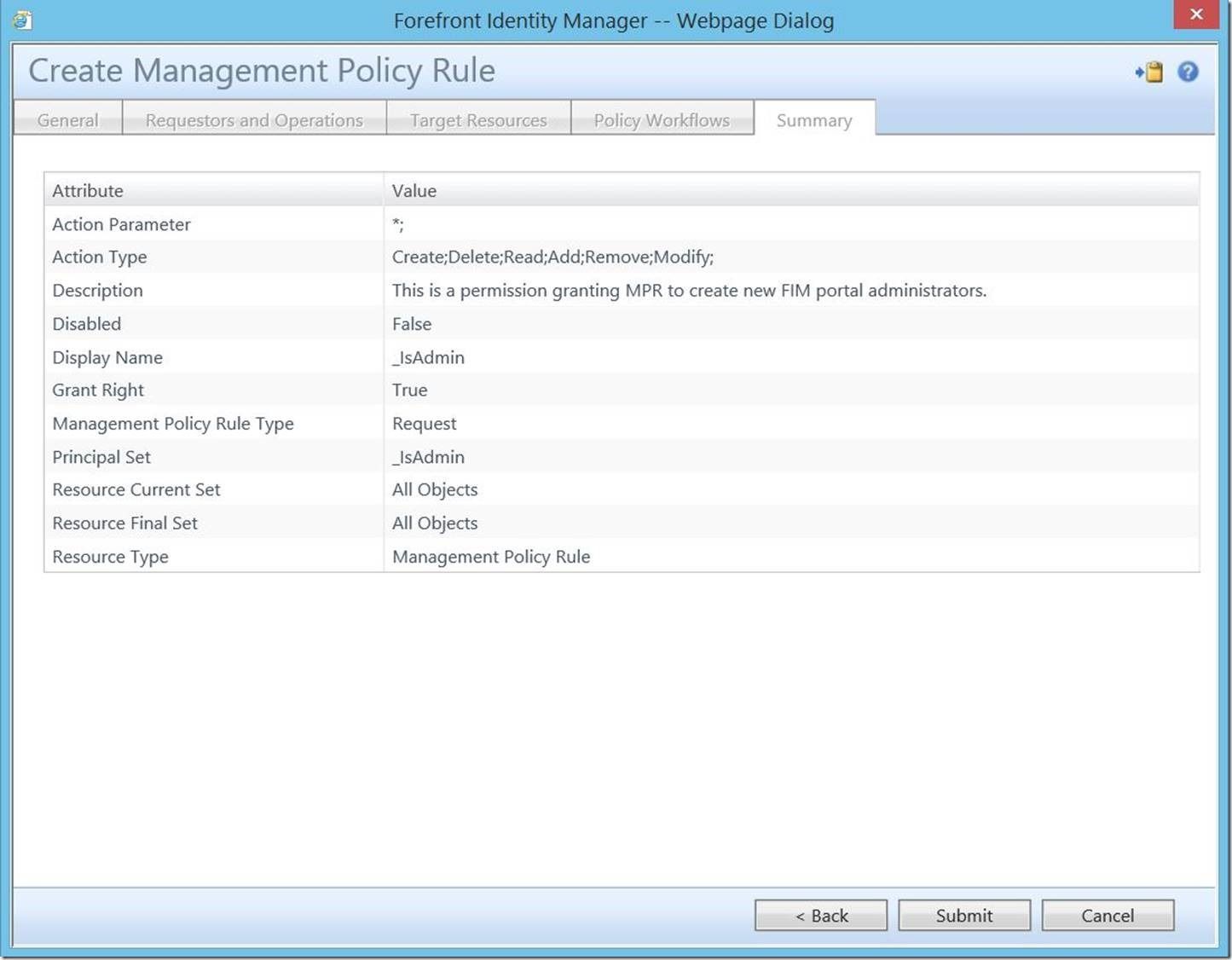The width and height of the screenshot is (1232, 960).
Task: Click the Help question mark icon
Action: click(x=1188, y=72)
